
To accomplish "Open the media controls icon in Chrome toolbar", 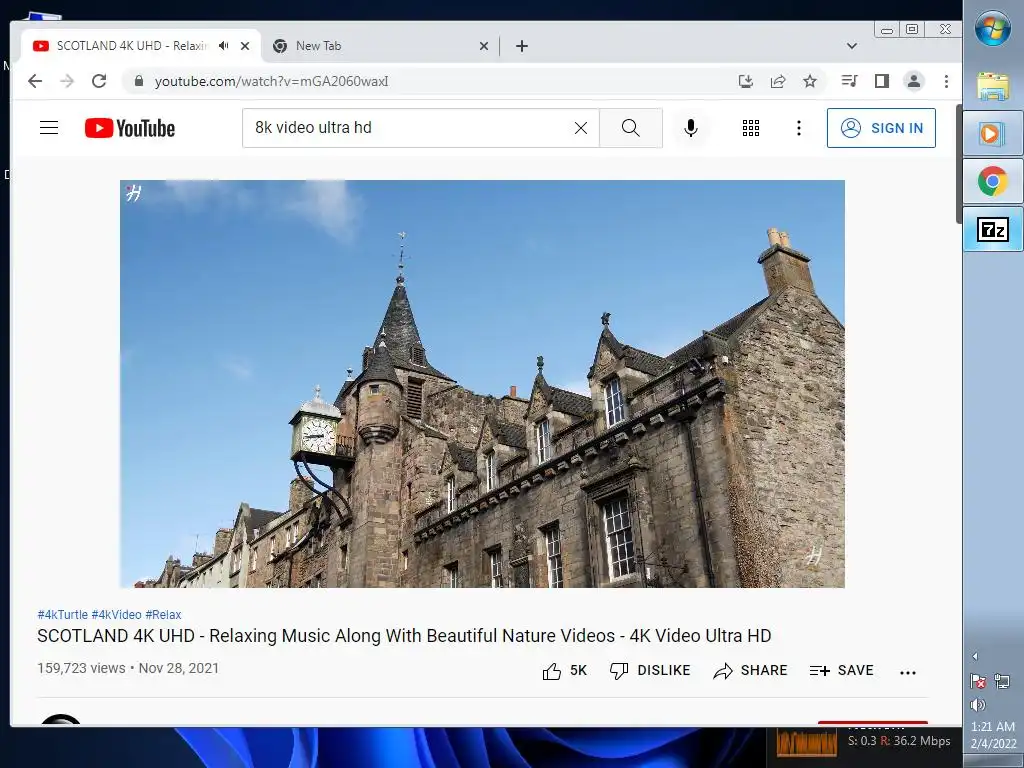I will click(849, 81).
